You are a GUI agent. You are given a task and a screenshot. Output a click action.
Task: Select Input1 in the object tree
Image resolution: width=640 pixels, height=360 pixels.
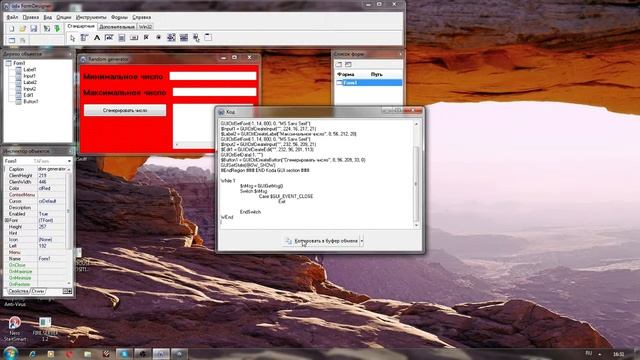[29, 76]
